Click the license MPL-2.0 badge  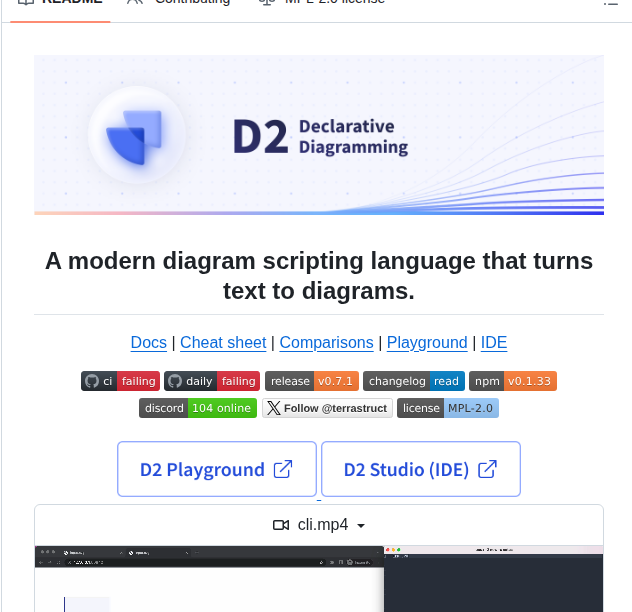coord(447,408)
